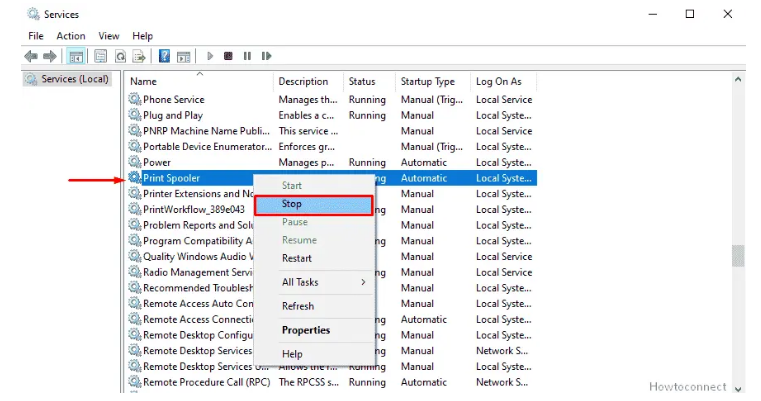Open the blue Help toolbar icon
761x401 pixels.
[x=165, y=56]
